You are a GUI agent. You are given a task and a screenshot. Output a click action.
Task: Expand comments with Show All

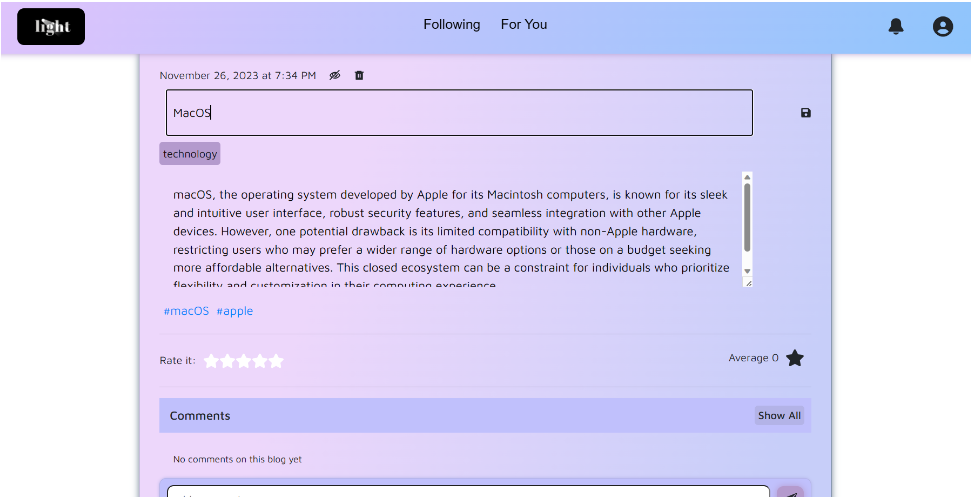tap(779, 415)
